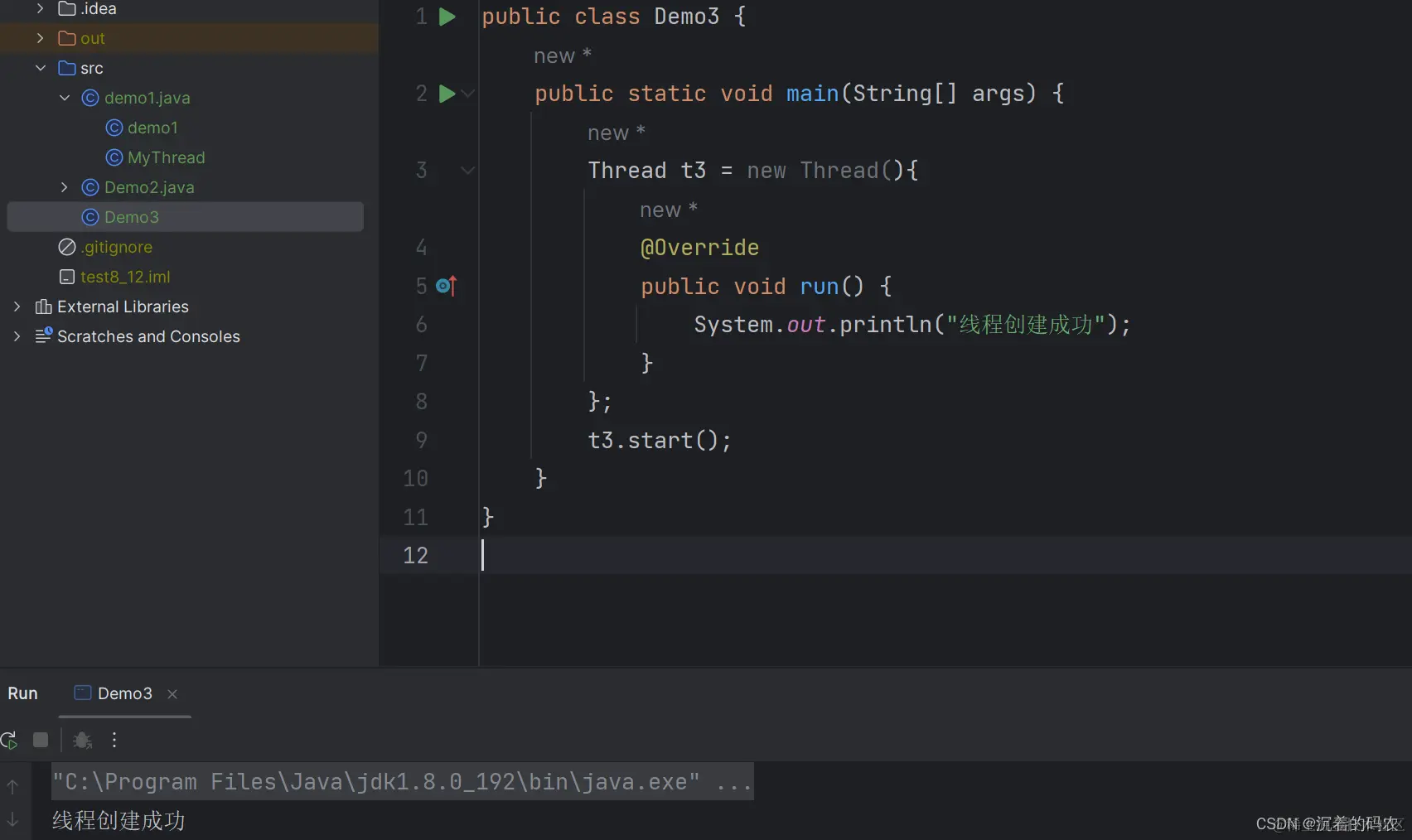Screen dimensions: 1412x840
Task: Click '@Override' annotation in editor
Action: tap(699, 248)
